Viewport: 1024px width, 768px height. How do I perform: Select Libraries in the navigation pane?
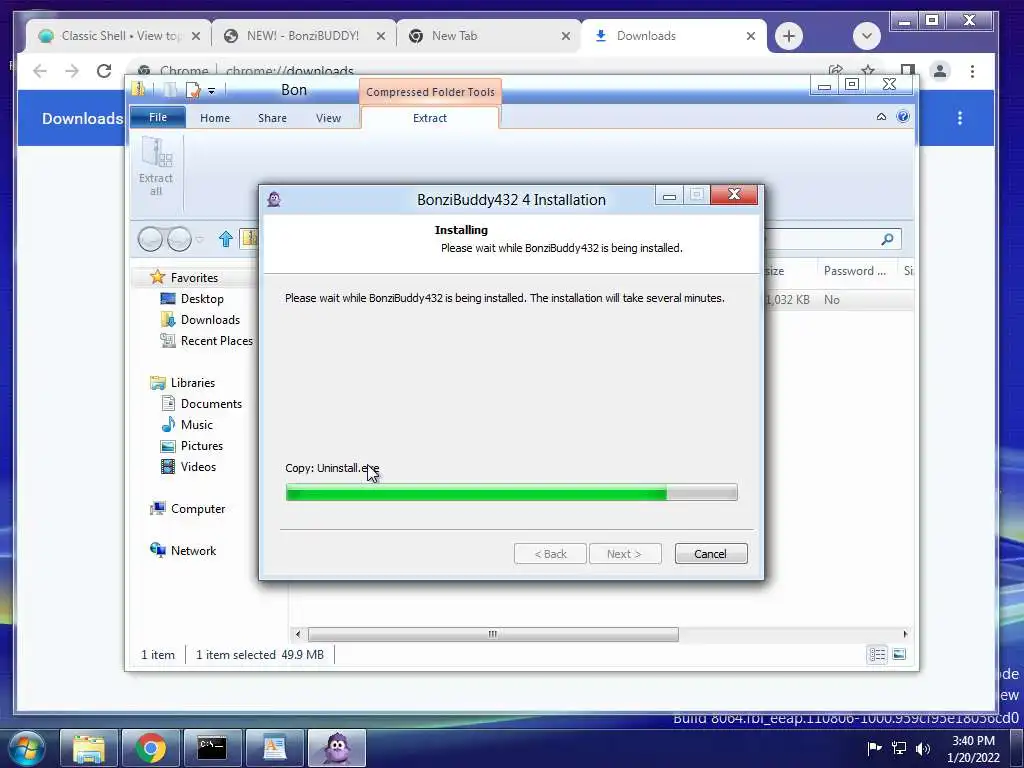pyautogui.click(x=193, y=383)
